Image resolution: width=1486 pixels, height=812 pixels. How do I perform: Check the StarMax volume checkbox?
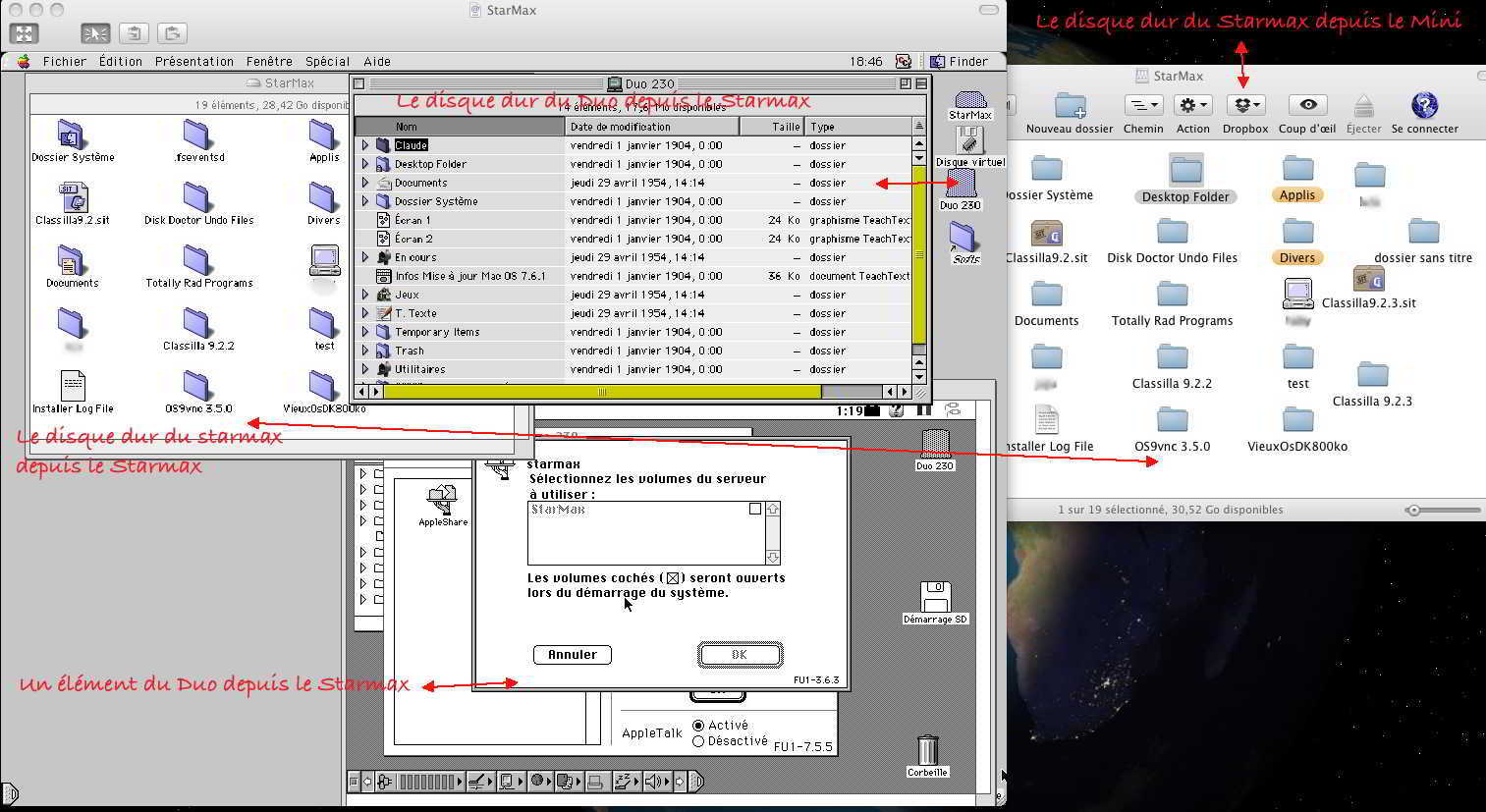pos(754,509)
